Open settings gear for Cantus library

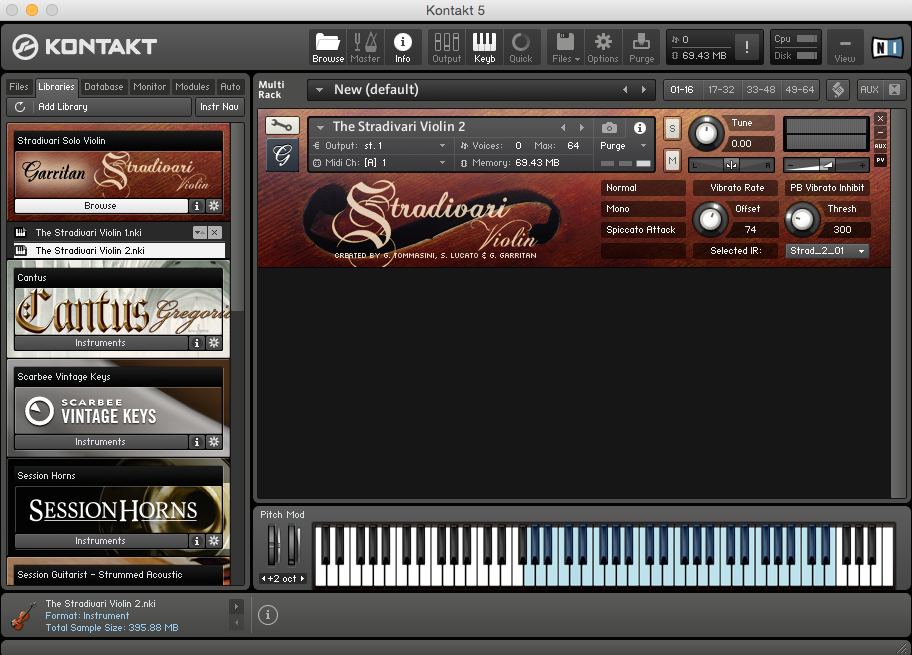point(214,343)
